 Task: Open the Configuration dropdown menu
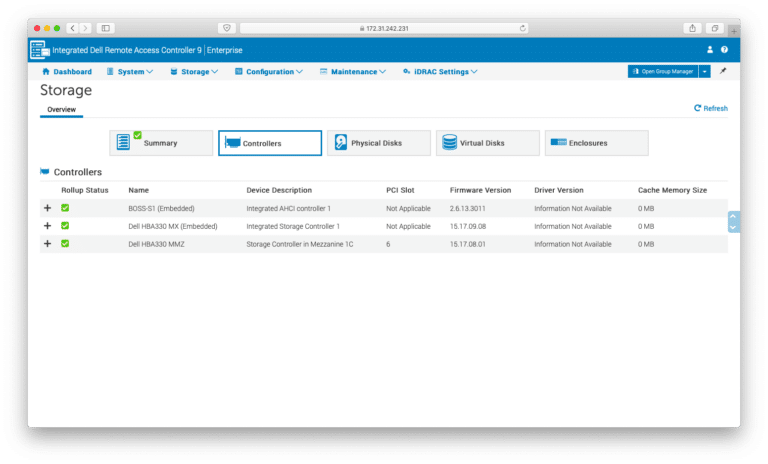(269, 72)
